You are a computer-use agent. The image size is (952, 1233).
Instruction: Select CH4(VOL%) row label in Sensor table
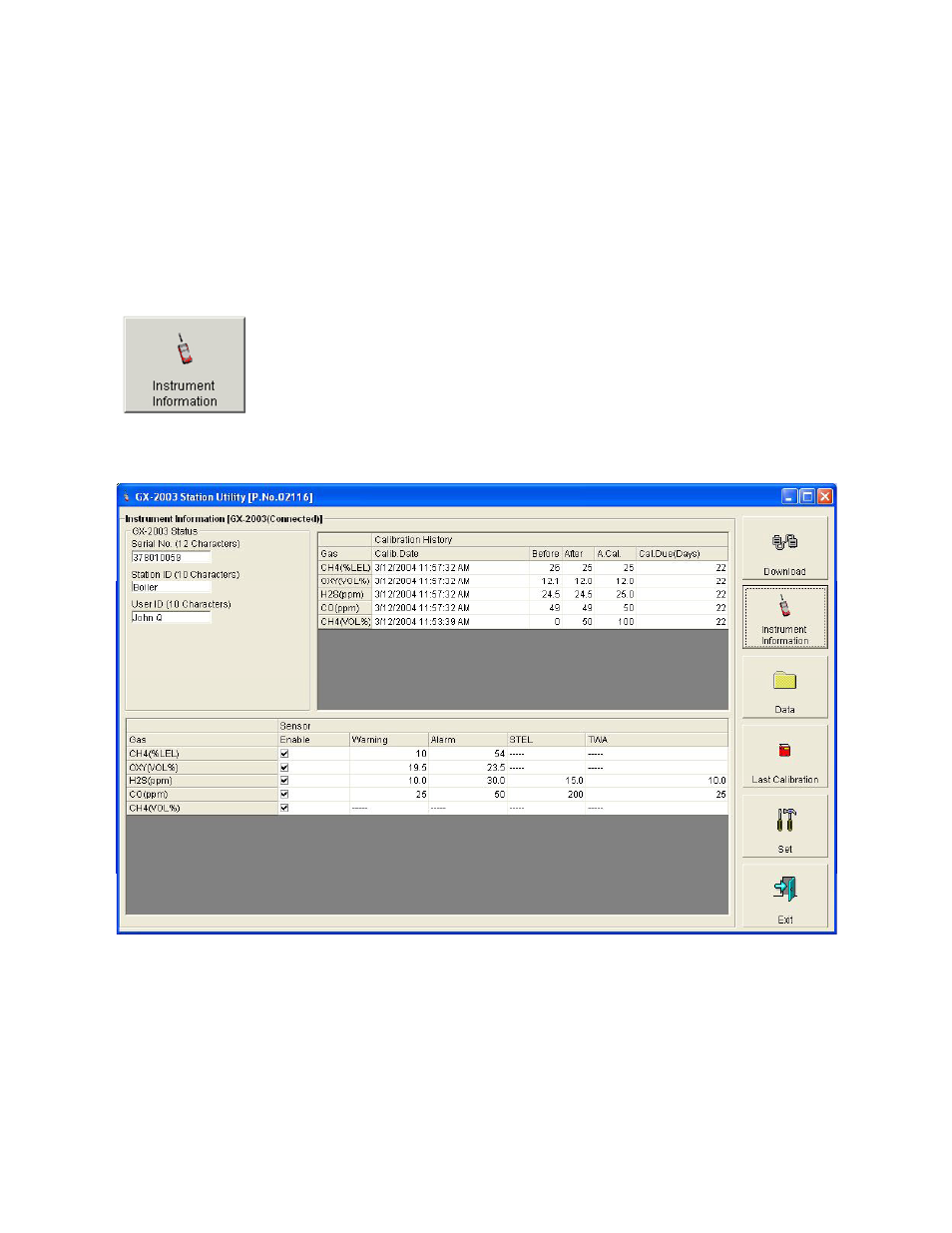coord(202,808)
